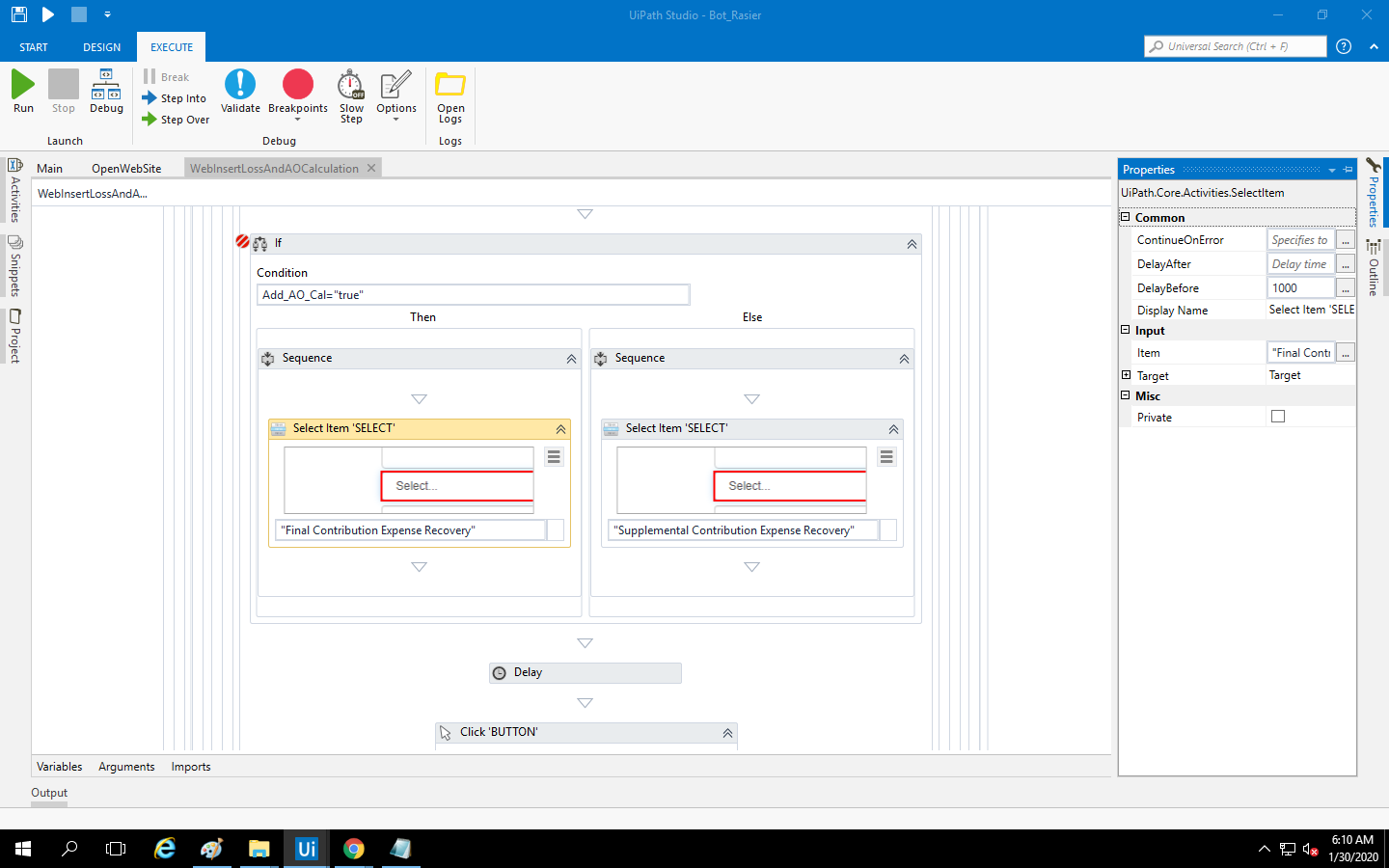Screen dimensions: 1389x868
Task: Switch to the START ribbon tab
Action: pos(34,47)
